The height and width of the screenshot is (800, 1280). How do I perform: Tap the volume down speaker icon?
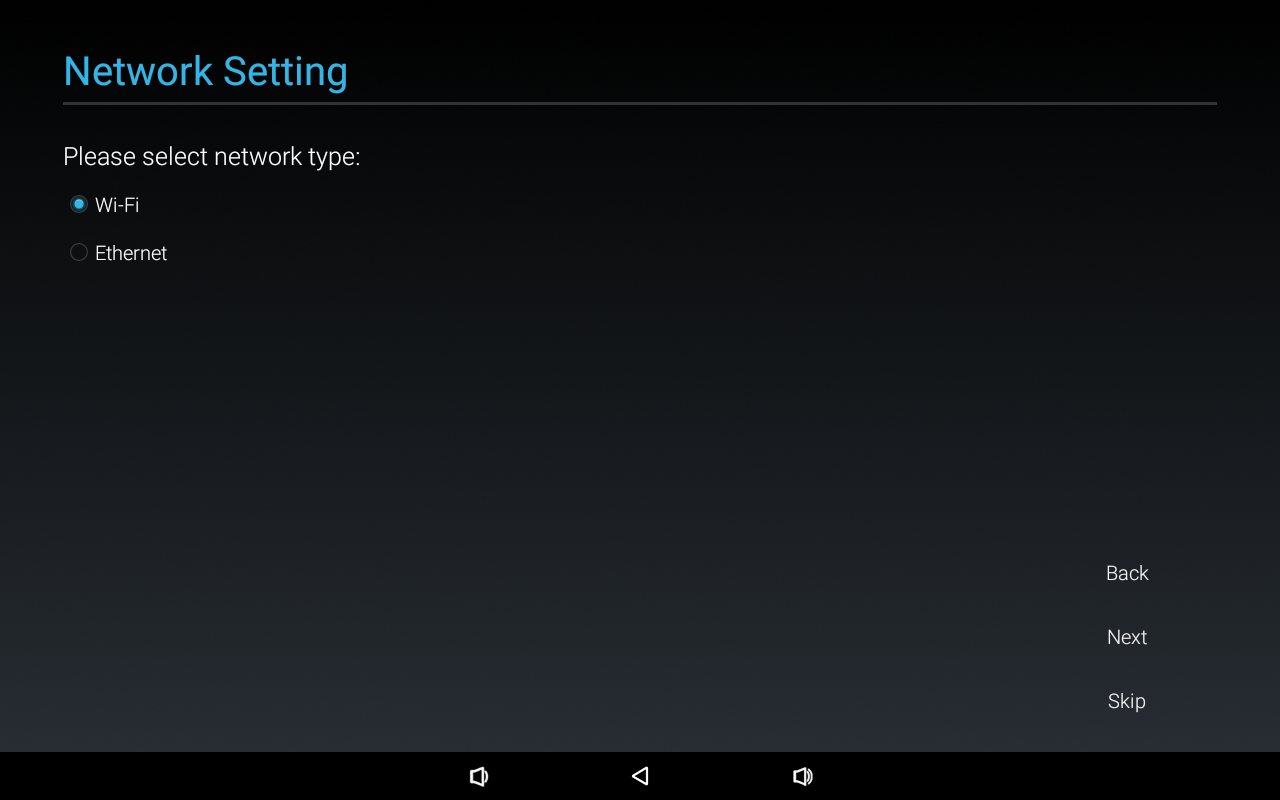point(479,776)
